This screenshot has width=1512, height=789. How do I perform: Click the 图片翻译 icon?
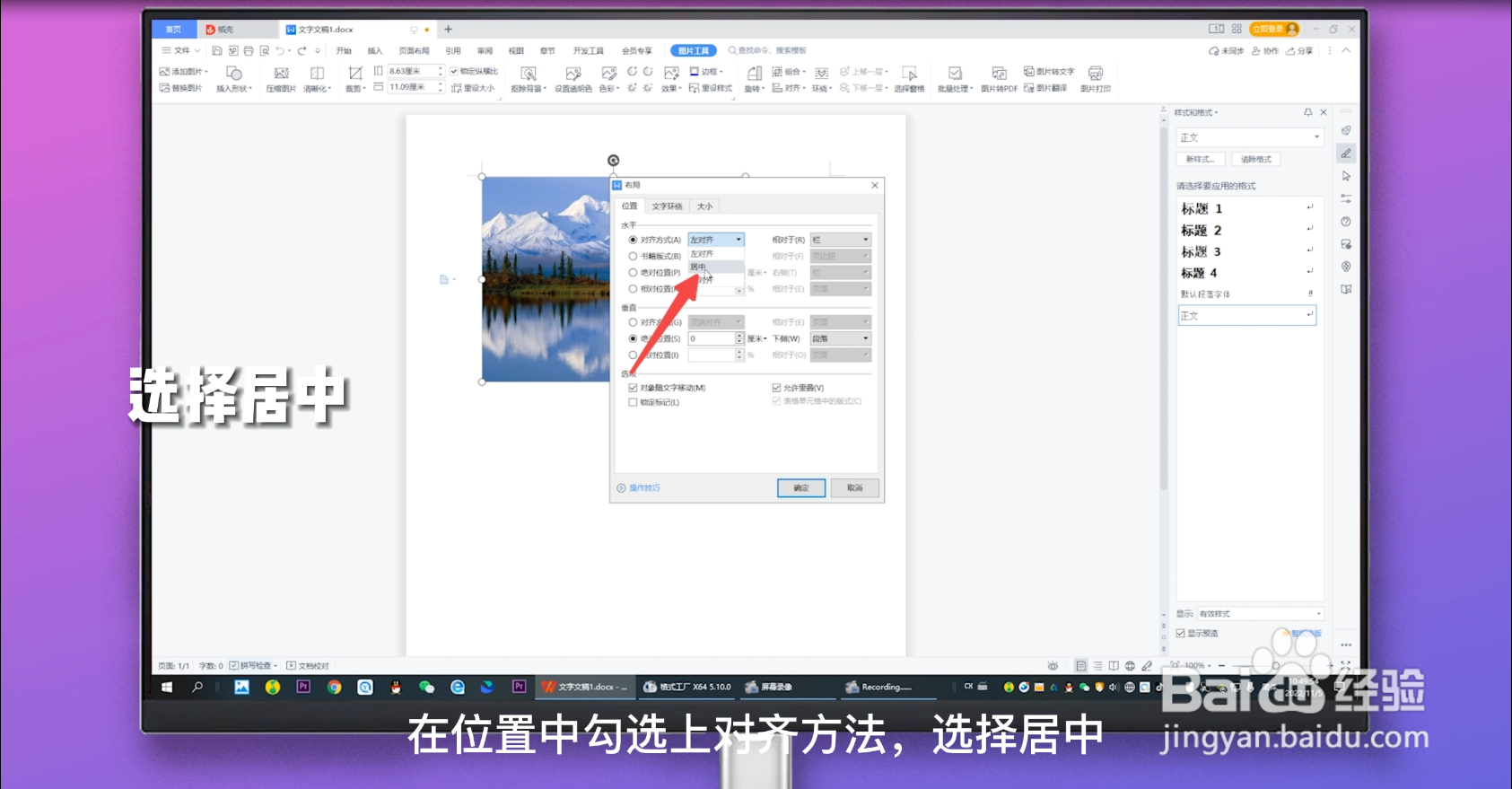(x=1029, y=88)
